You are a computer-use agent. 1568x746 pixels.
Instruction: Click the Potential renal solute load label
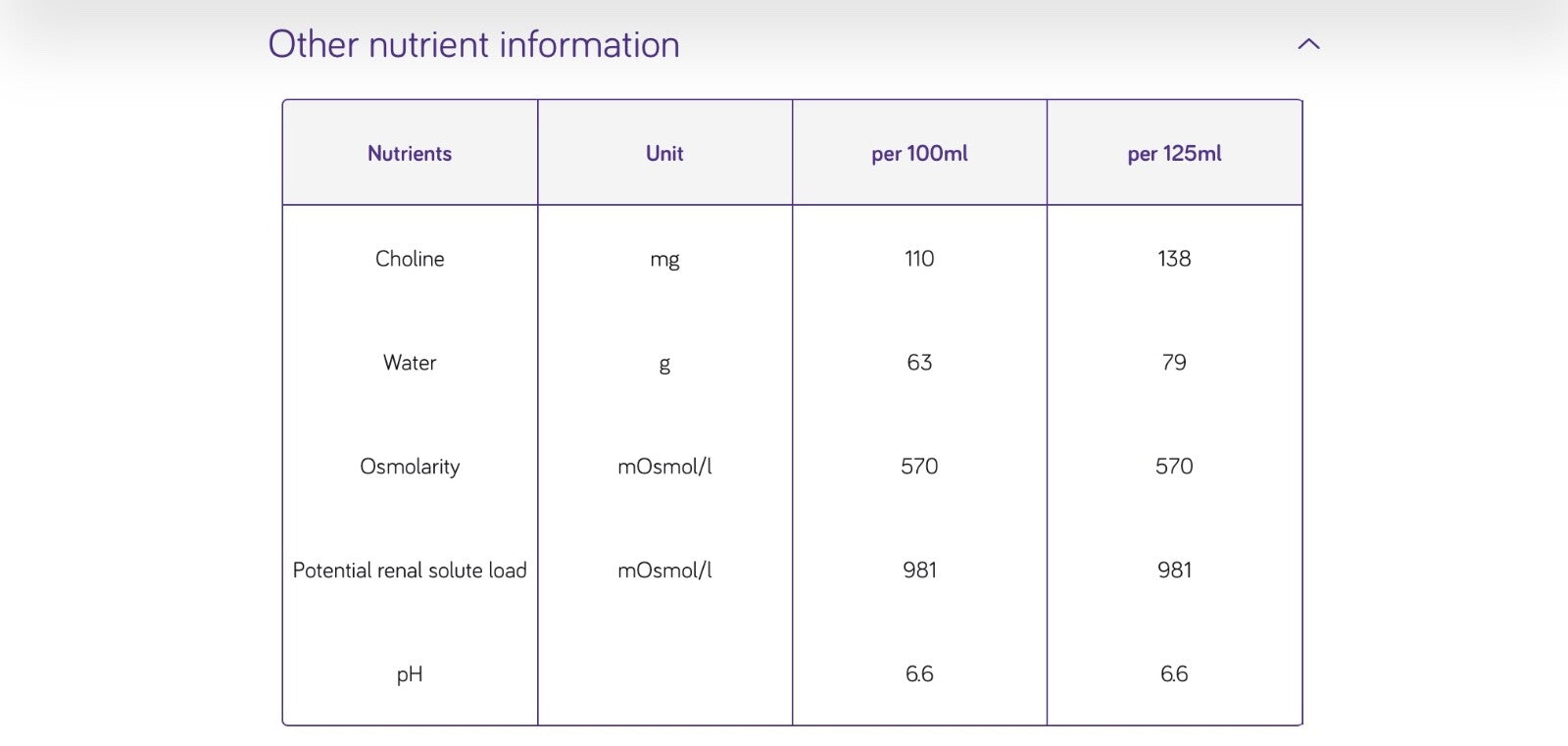[410, 571]
